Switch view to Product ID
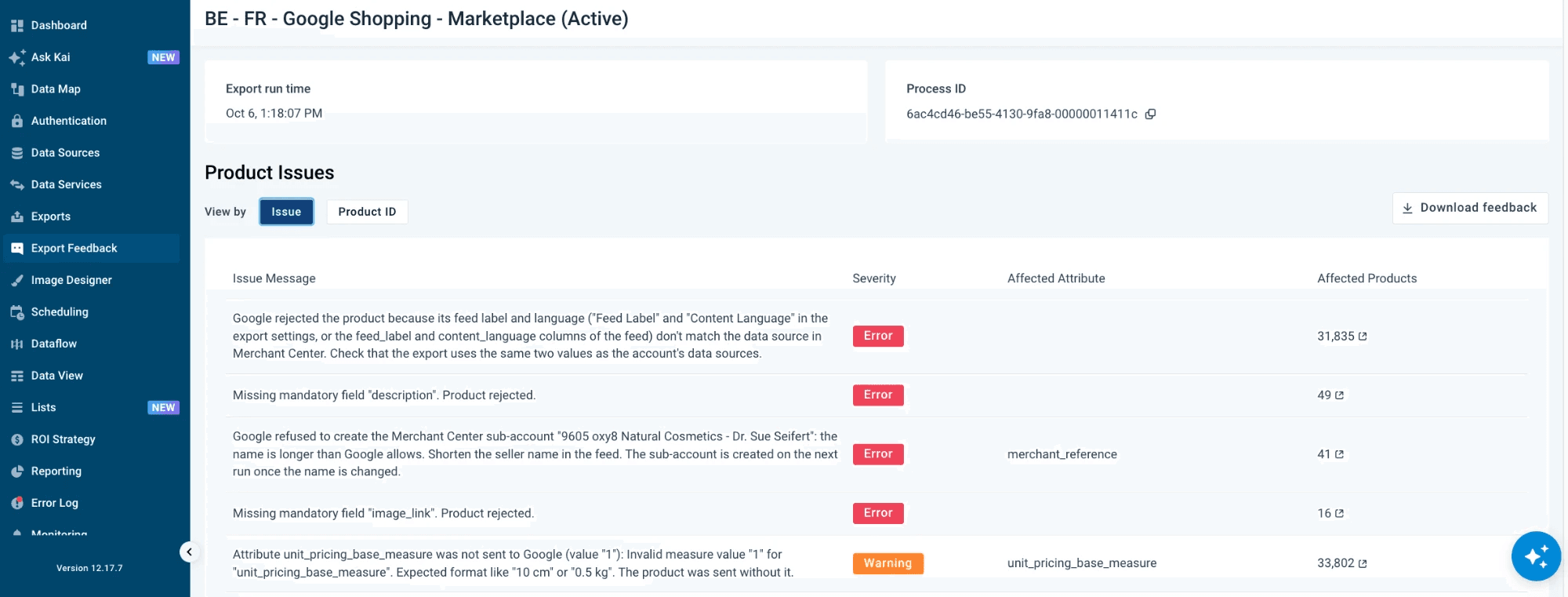Viewport: 1568px width, 597px height. (x=367, y=212)
